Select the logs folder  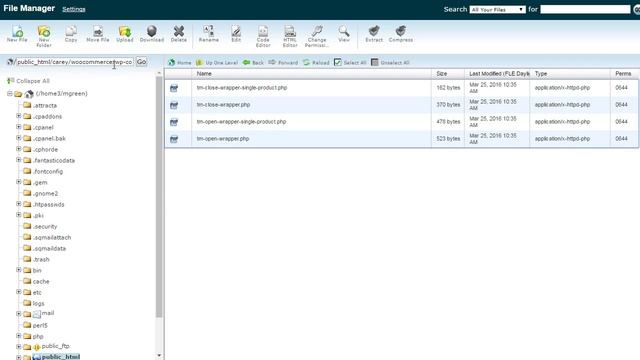coord(38,303)
